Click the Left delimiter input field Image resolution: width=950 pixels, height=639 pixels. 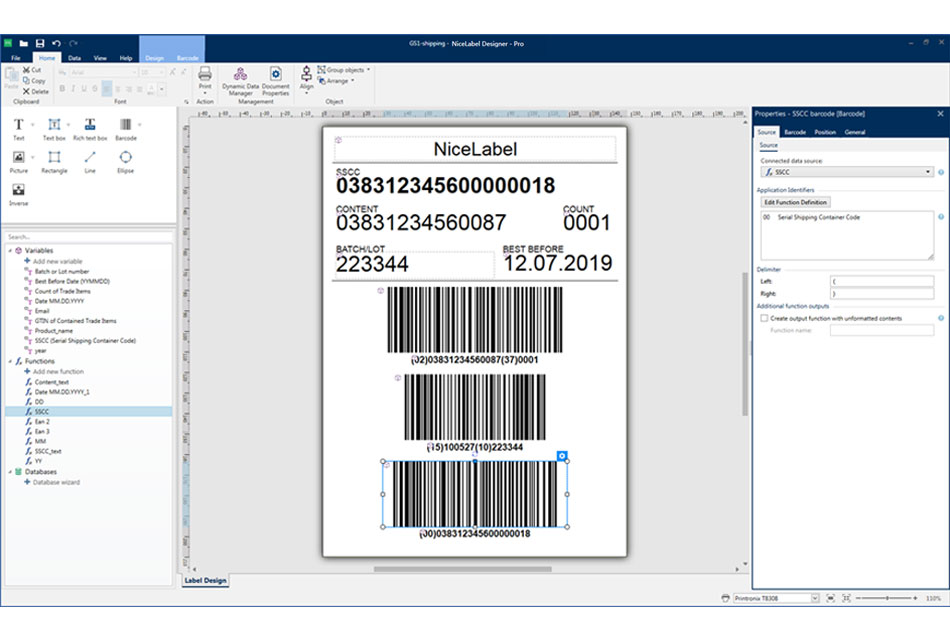click(x=882, y=281)
